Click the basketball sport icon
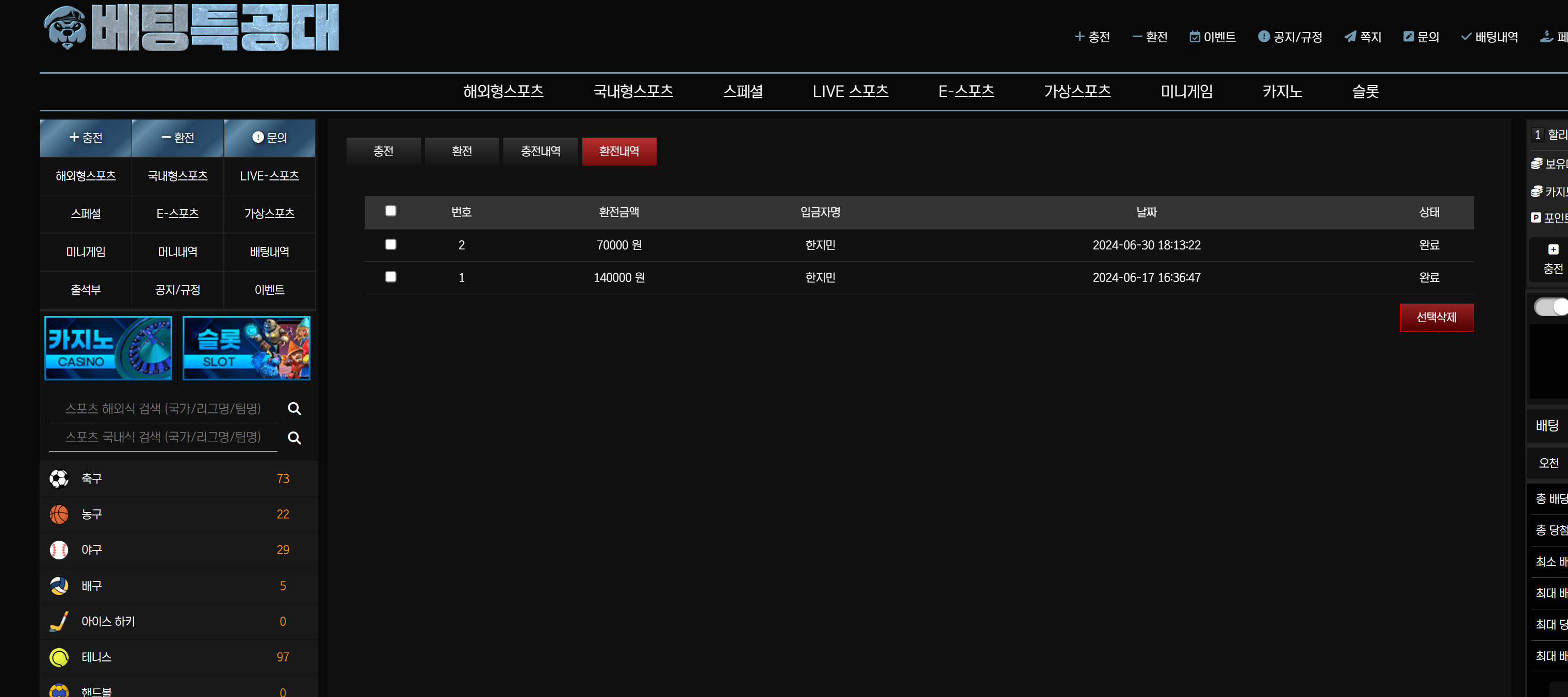1568x697 pixels. coord(59,515)
